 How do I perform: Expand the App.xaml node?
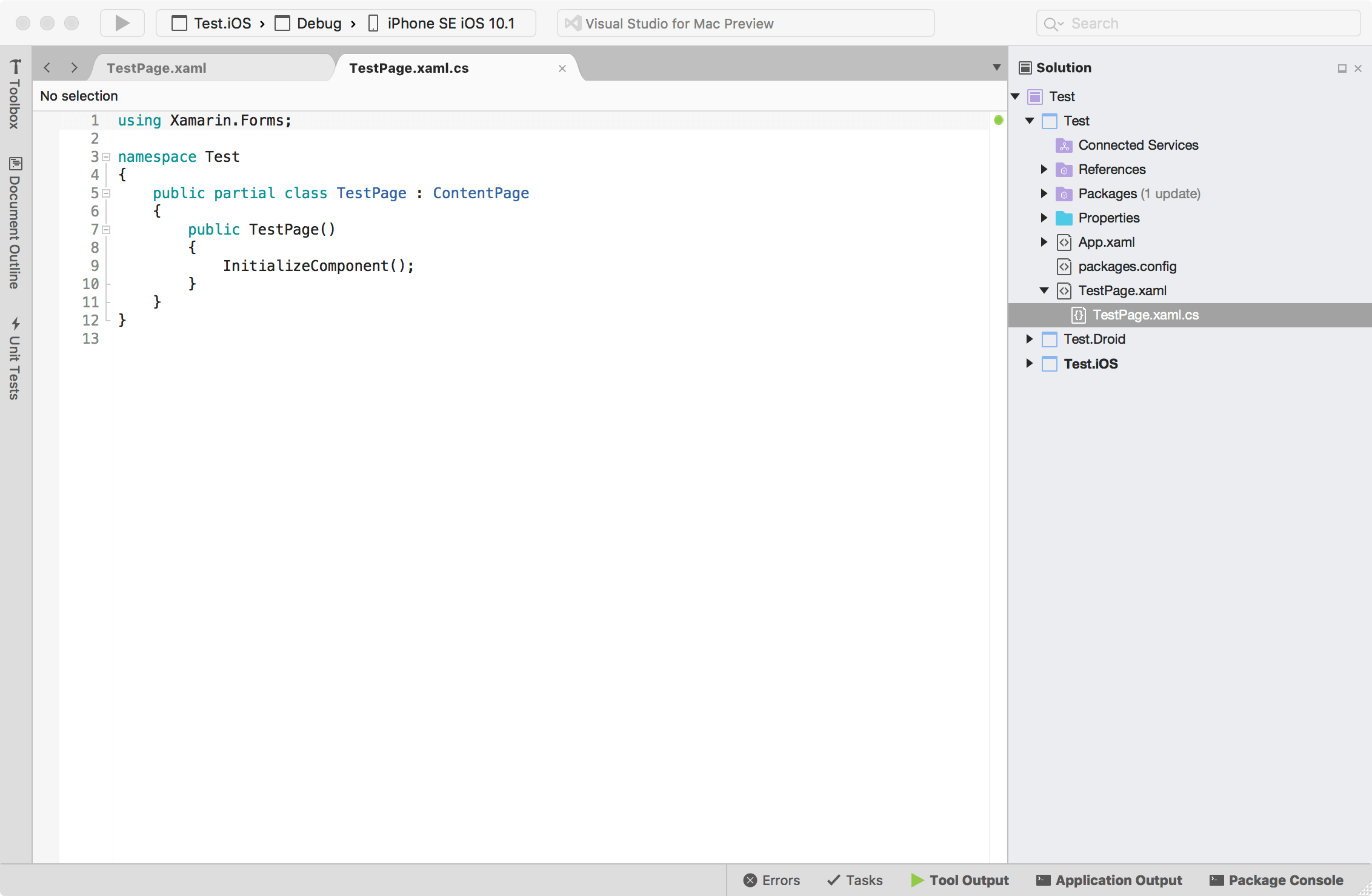click(x=1044, y=242)
